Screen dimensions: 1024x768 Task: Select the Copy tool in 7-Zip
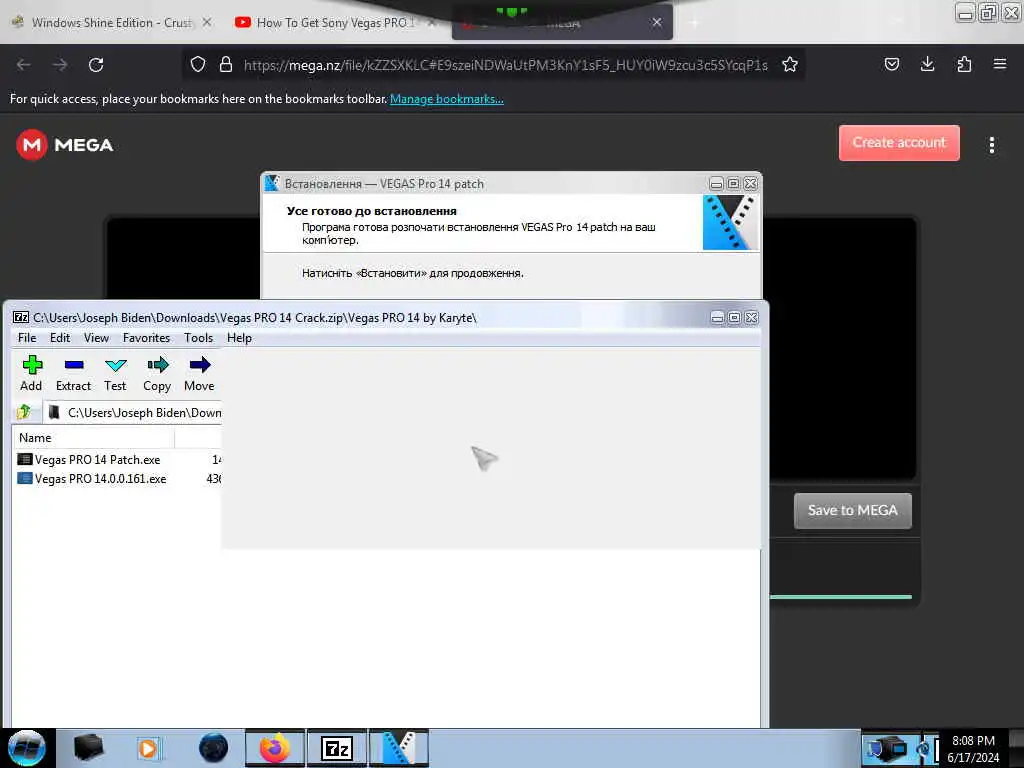[157, 374]
